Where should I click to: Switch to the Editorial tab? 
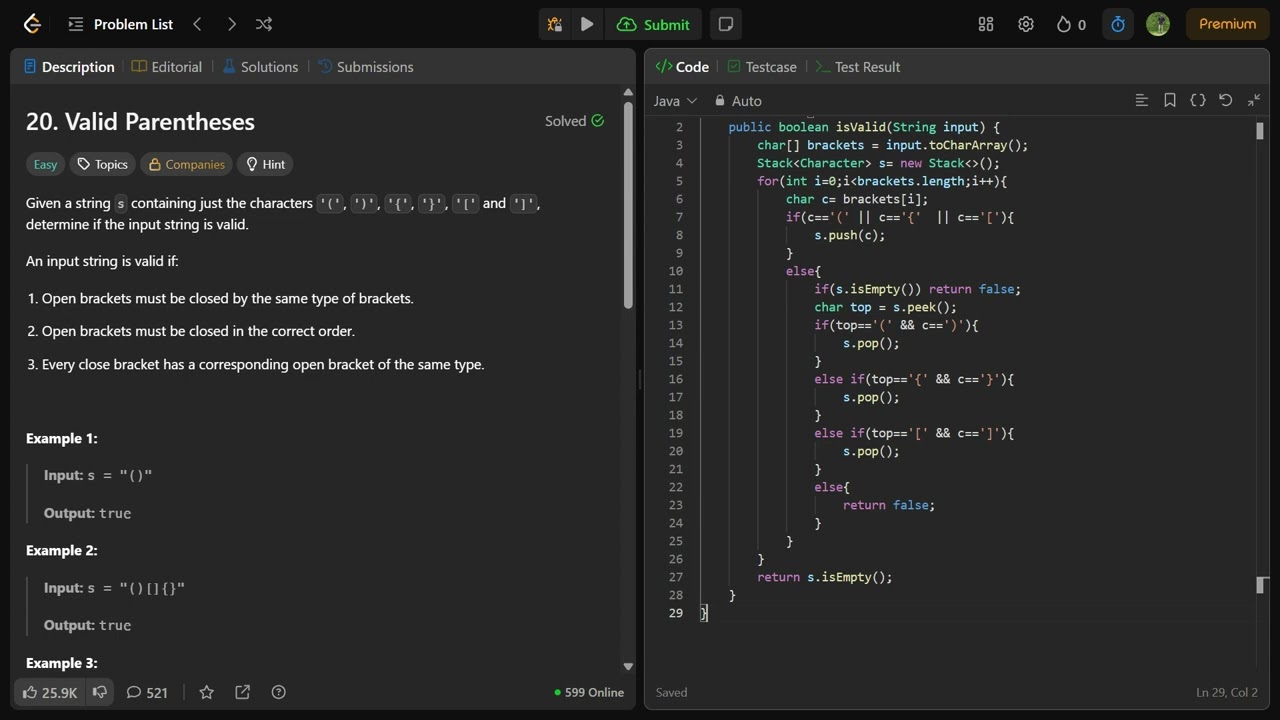pos(167,67)
